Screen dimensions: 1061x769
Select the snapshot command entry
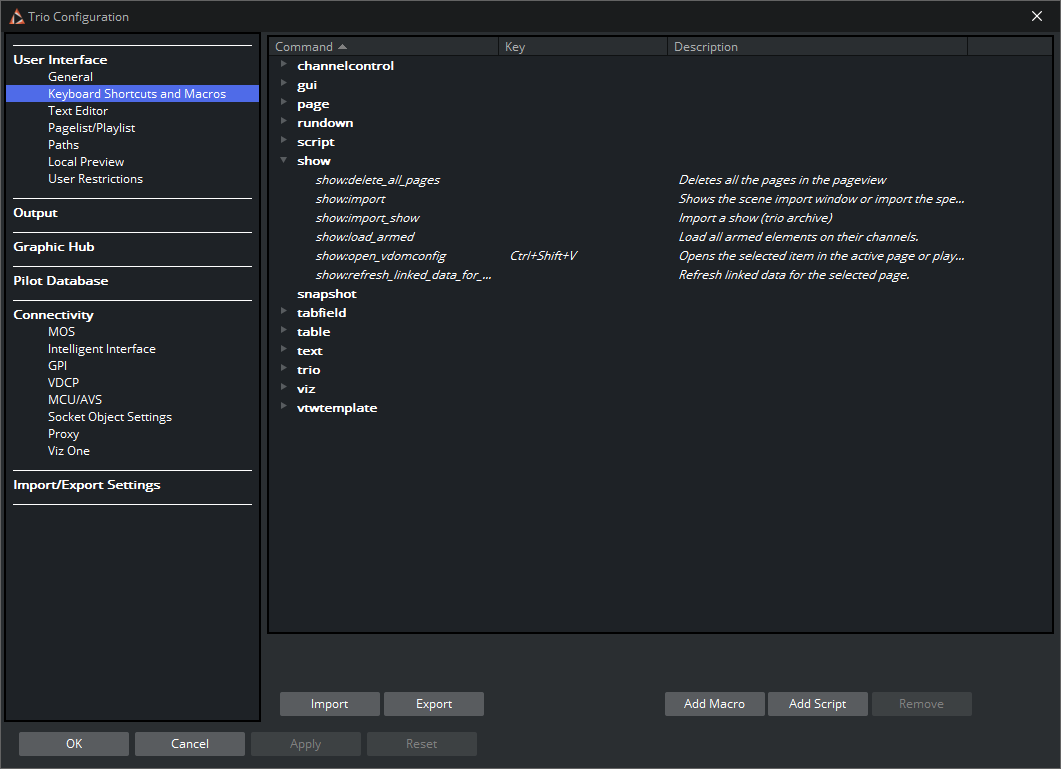click(327, 294)
